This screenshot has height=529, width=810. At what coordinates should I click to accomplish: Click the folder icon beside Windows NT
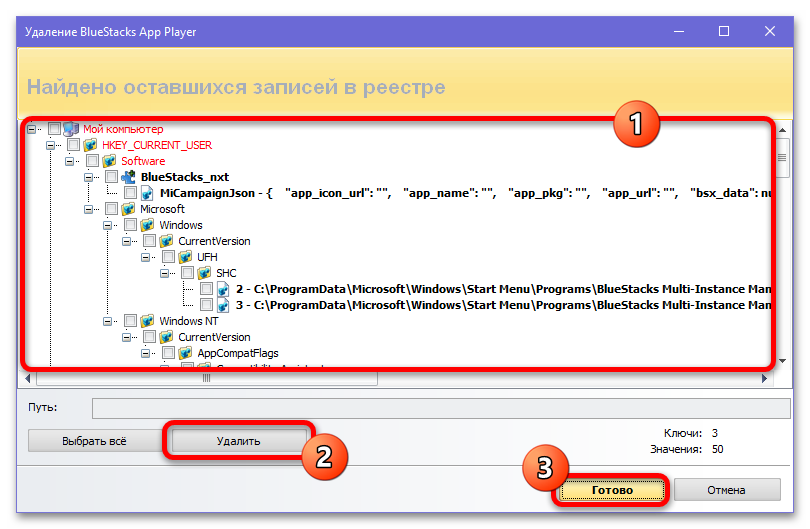[x=147, y=321]
